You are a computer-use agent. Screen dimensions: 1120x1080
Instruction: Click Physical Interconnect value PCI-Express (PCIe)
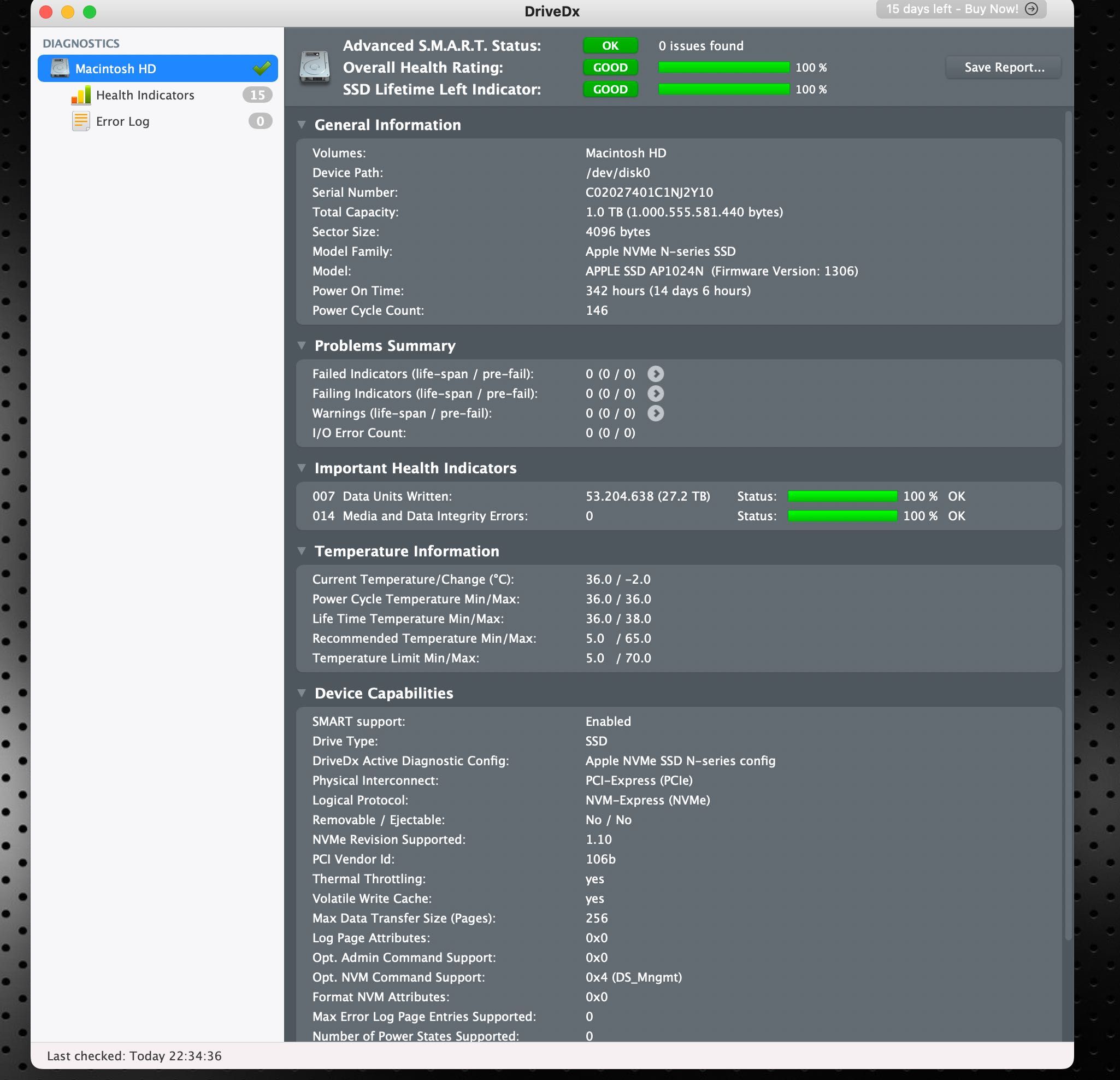point(639,780)
